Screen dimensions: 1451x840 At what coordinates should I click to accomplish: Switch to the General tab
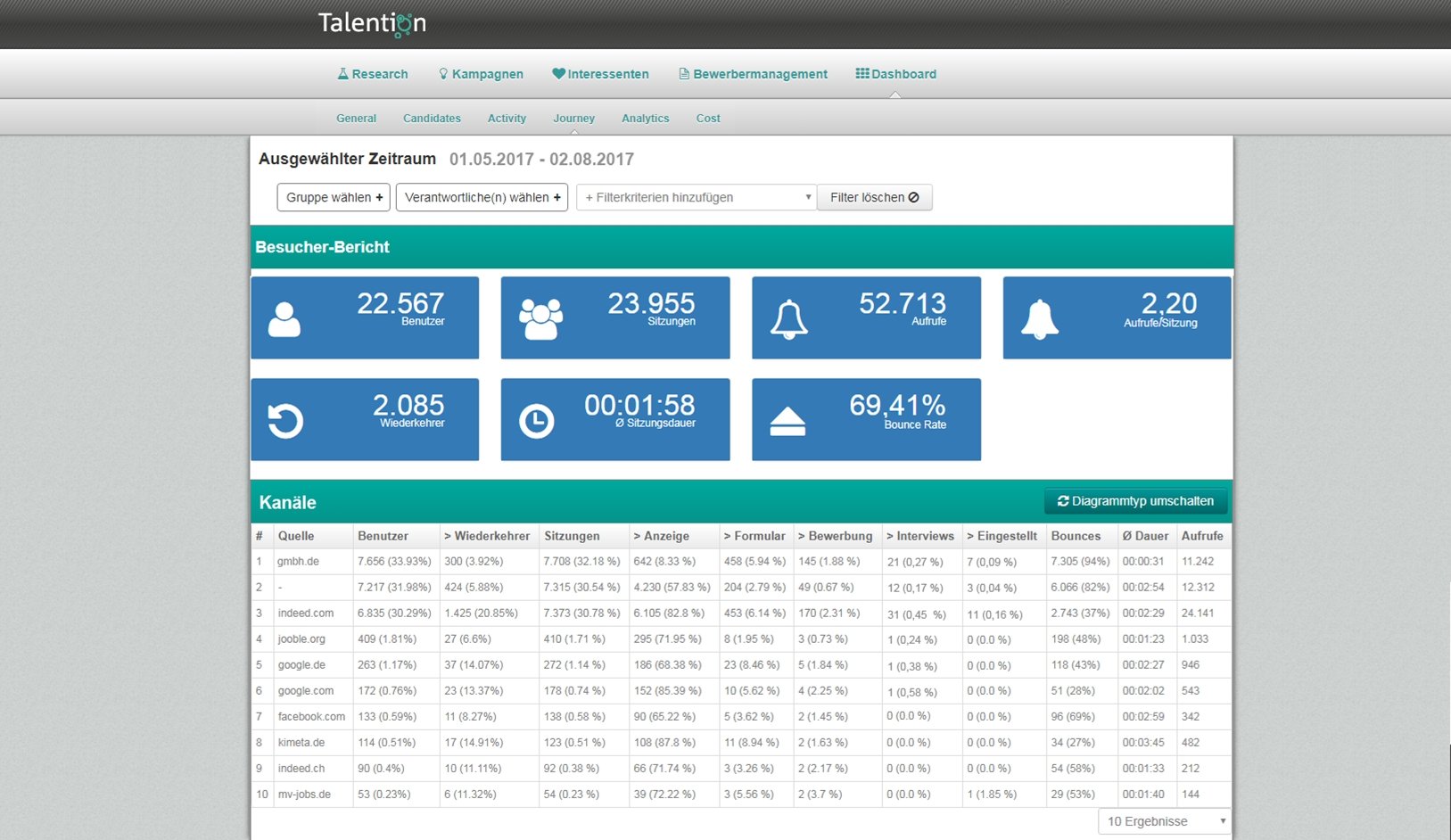coord(356,118)
